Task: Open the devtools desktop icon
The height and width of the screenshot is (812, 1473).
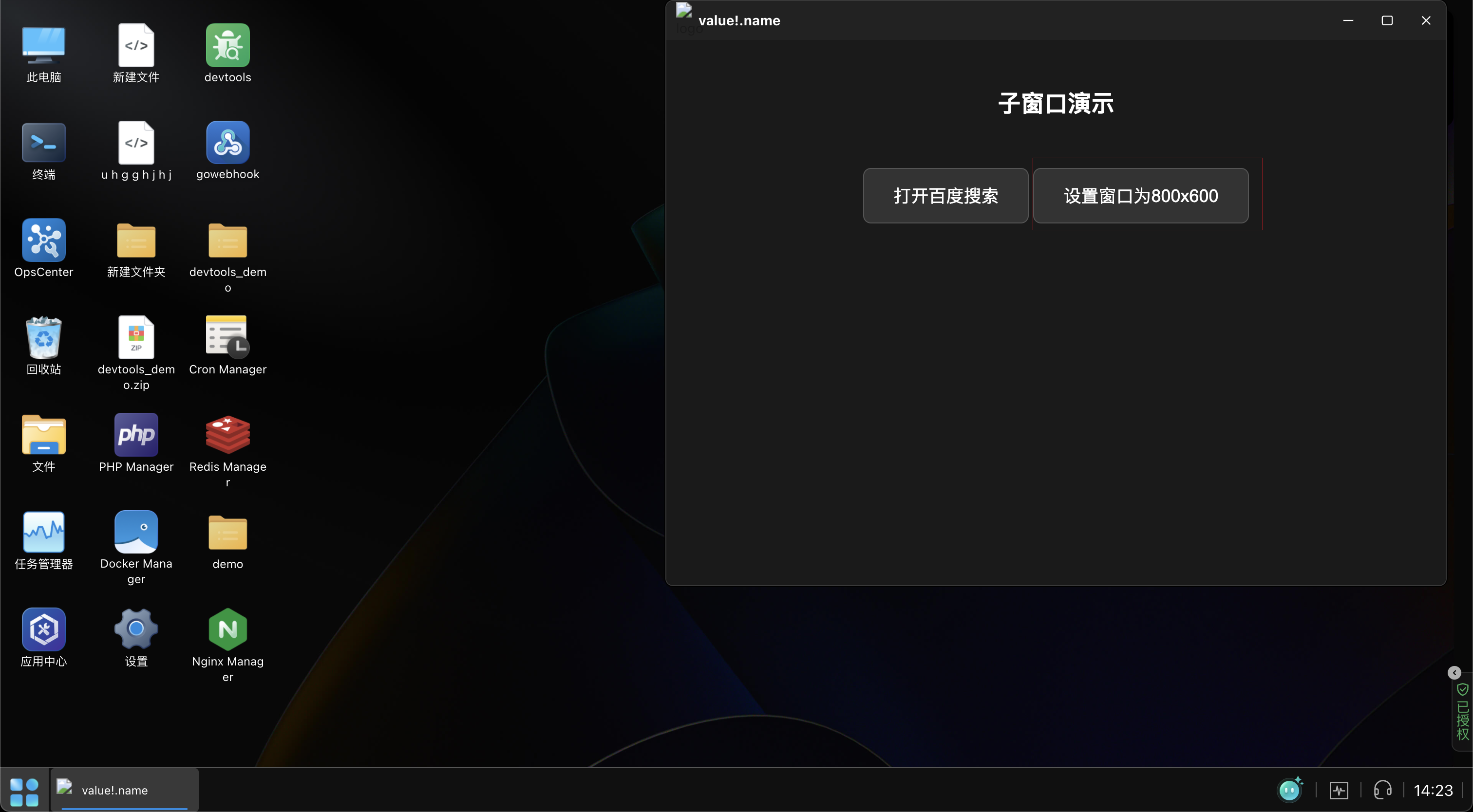Action: pos(227,46)
